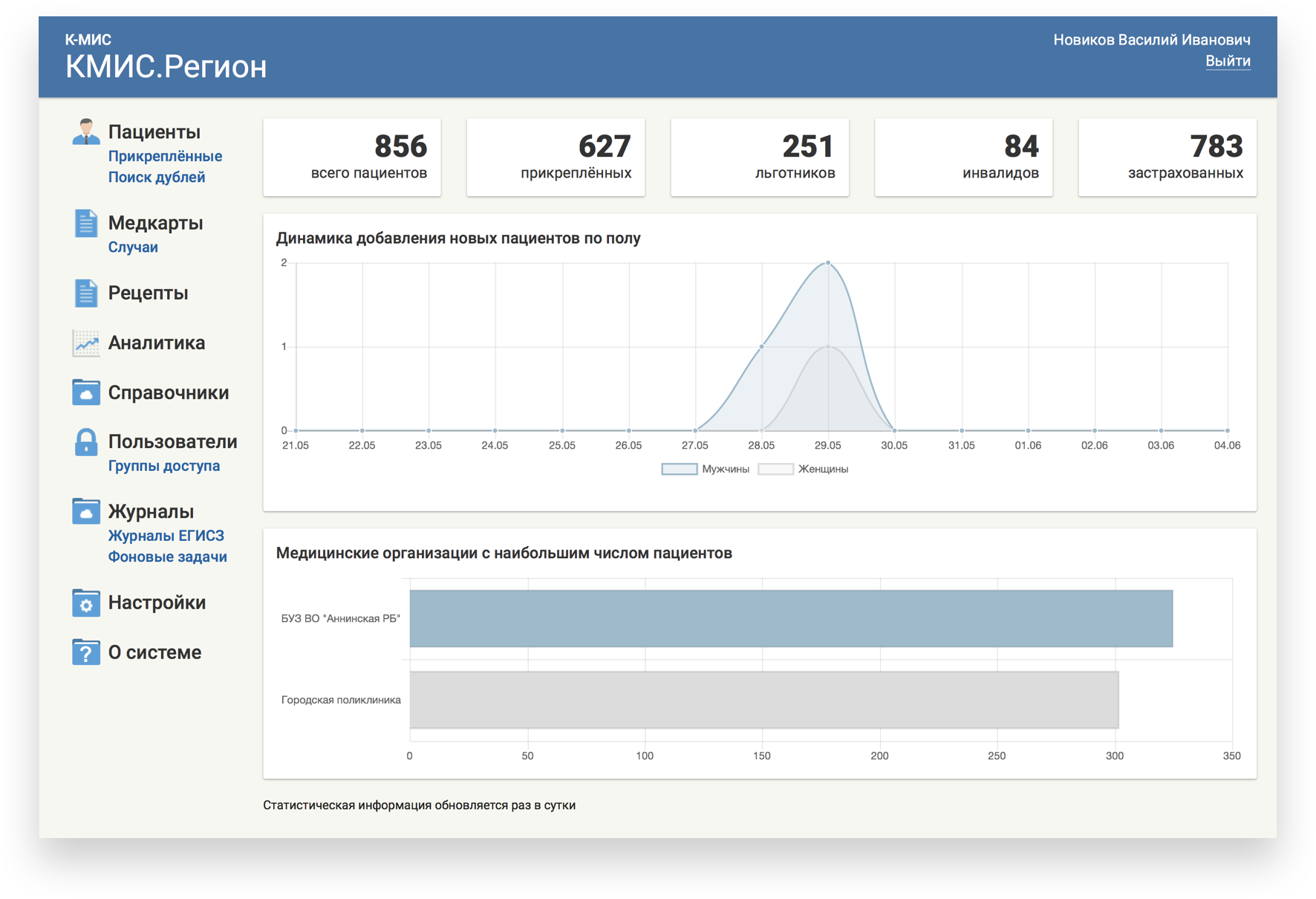Image resolution: width=1316 pixels, height=899 pixels.
Task: Click the 28.05 x-axis date label
Action: pyautogui.click(x=761, y=445)
